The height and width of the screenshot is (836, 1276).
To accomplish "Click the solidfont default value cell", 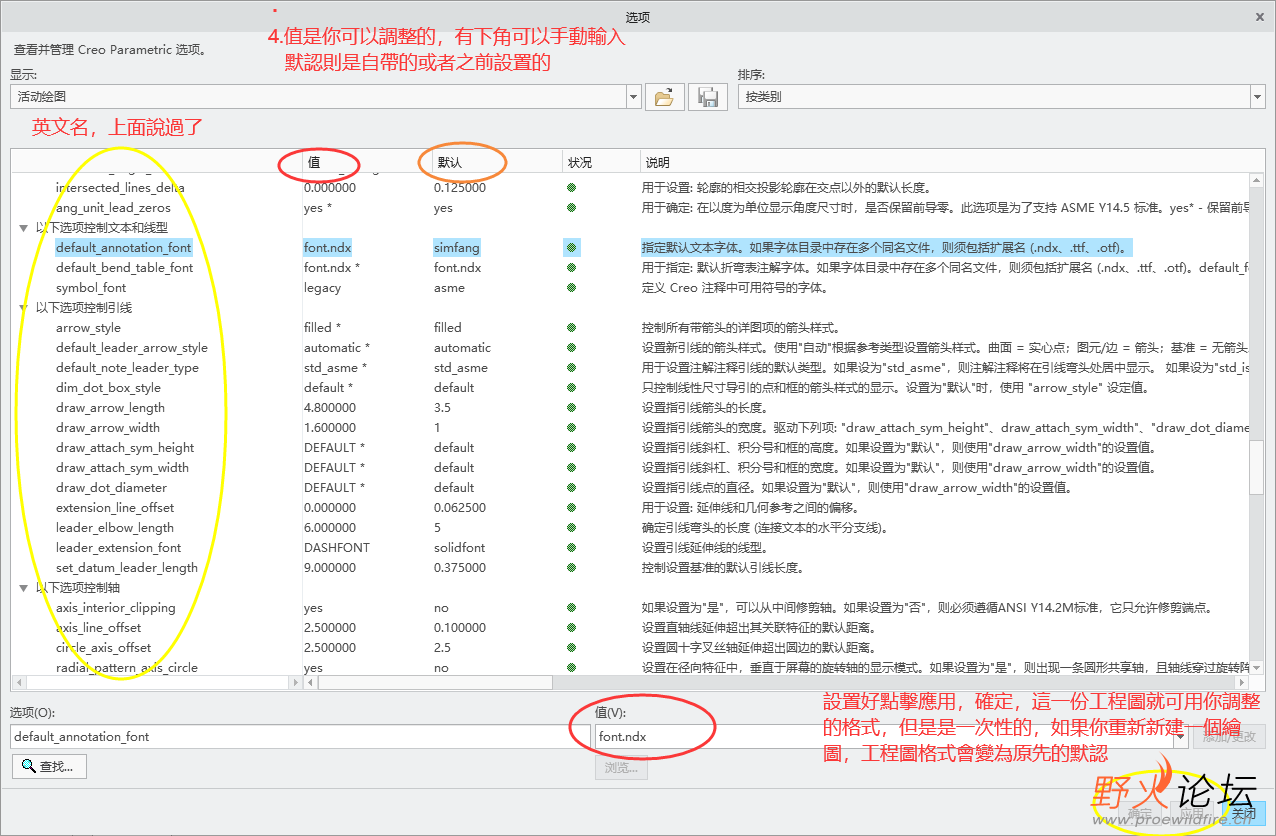I will 460,548.
